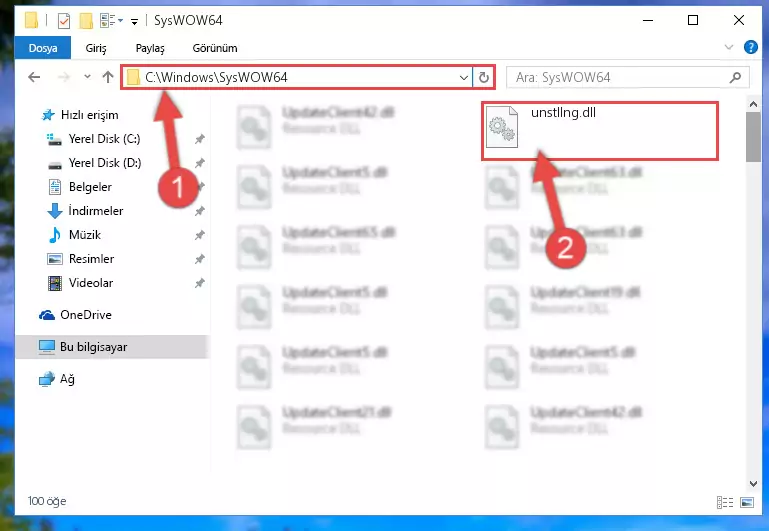Open Yerel Disk (C:) in sidebar
The width and height of the screenshot is (769, 531).
(104, 139)
